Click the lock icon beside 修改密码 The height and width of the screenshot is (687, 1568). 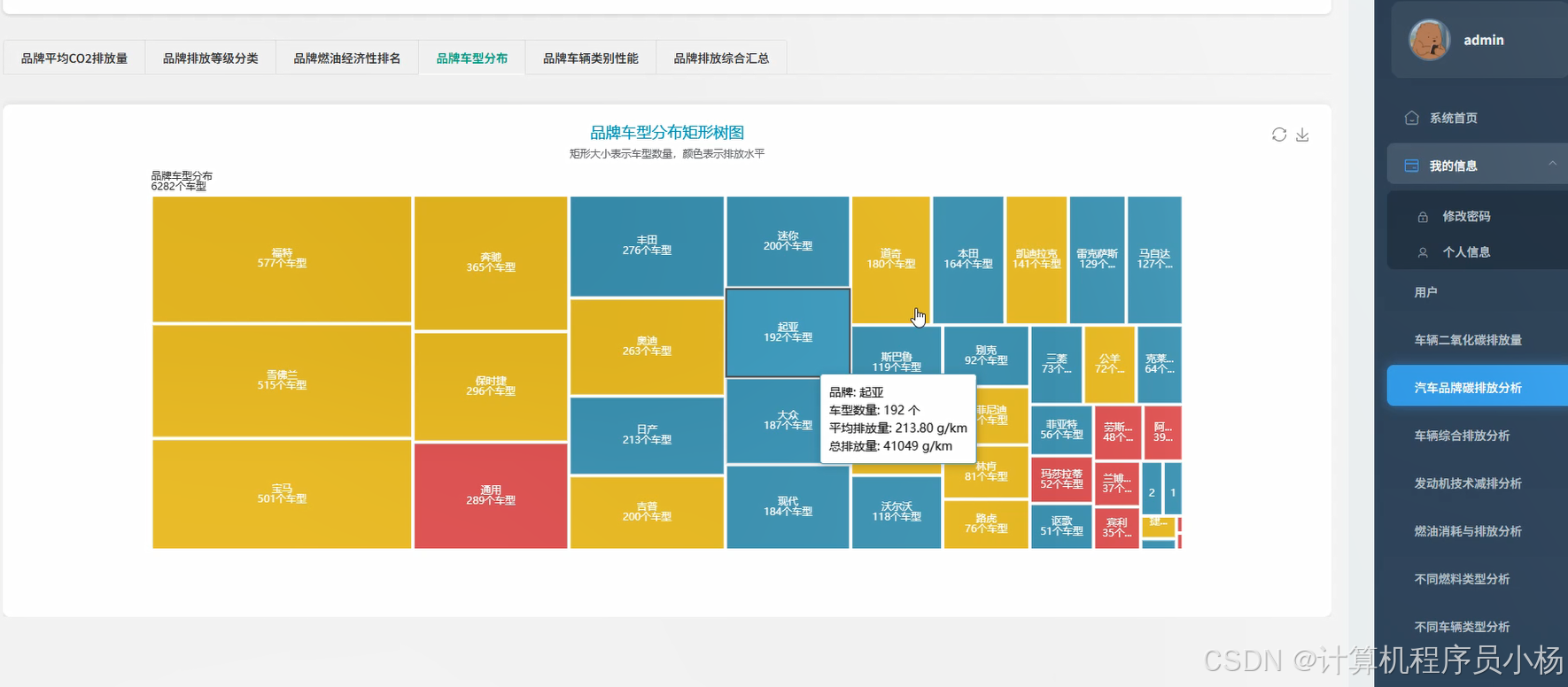pyautogui.click(x=1423, y=217)
